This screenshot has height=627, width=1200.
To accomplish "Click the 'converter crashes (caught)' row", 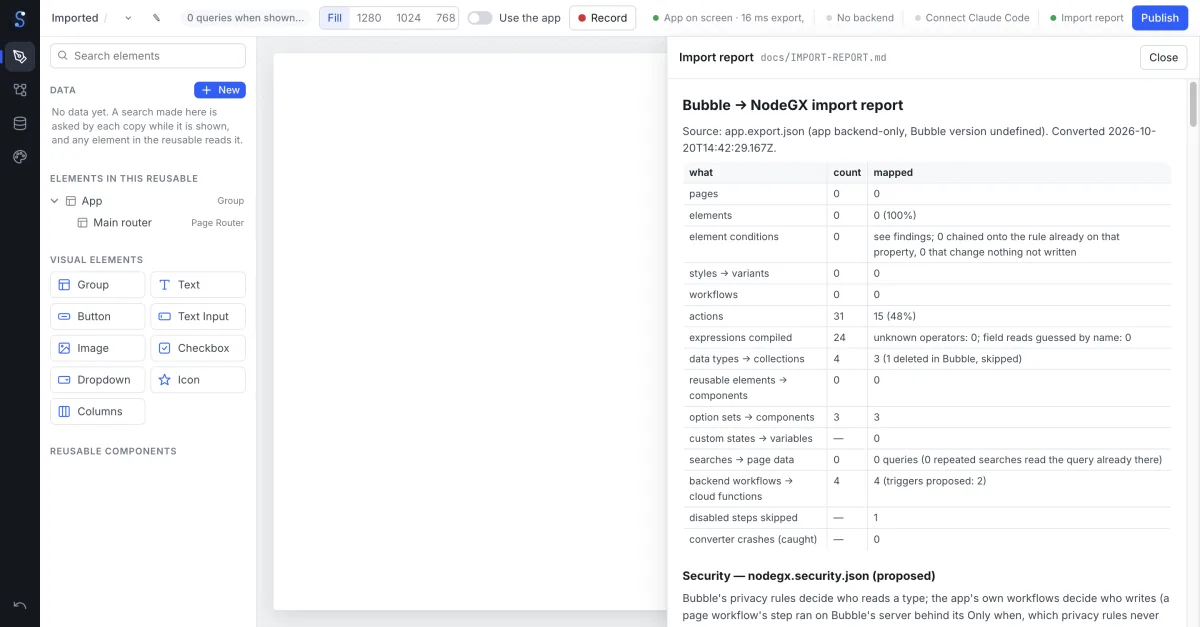I will click(x=927, y=539).
